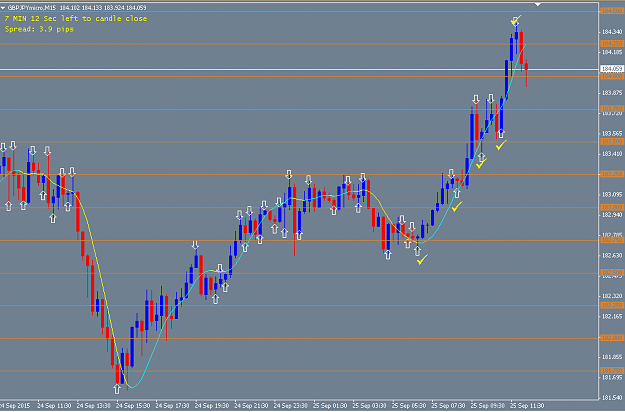Click the price scale value 182.165

pyautogui.click(x=612, y=316)
